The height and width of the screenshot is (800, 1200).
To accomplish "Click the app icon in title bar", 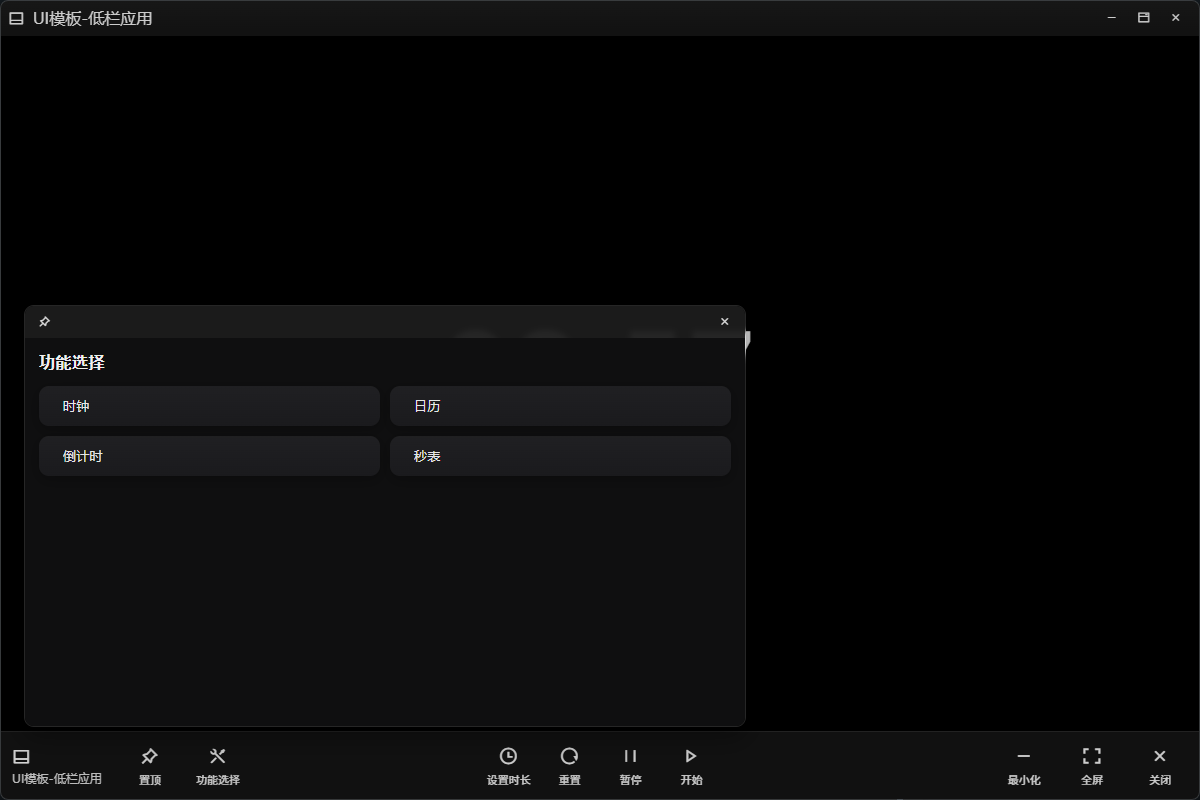I will tap(16, 18).
